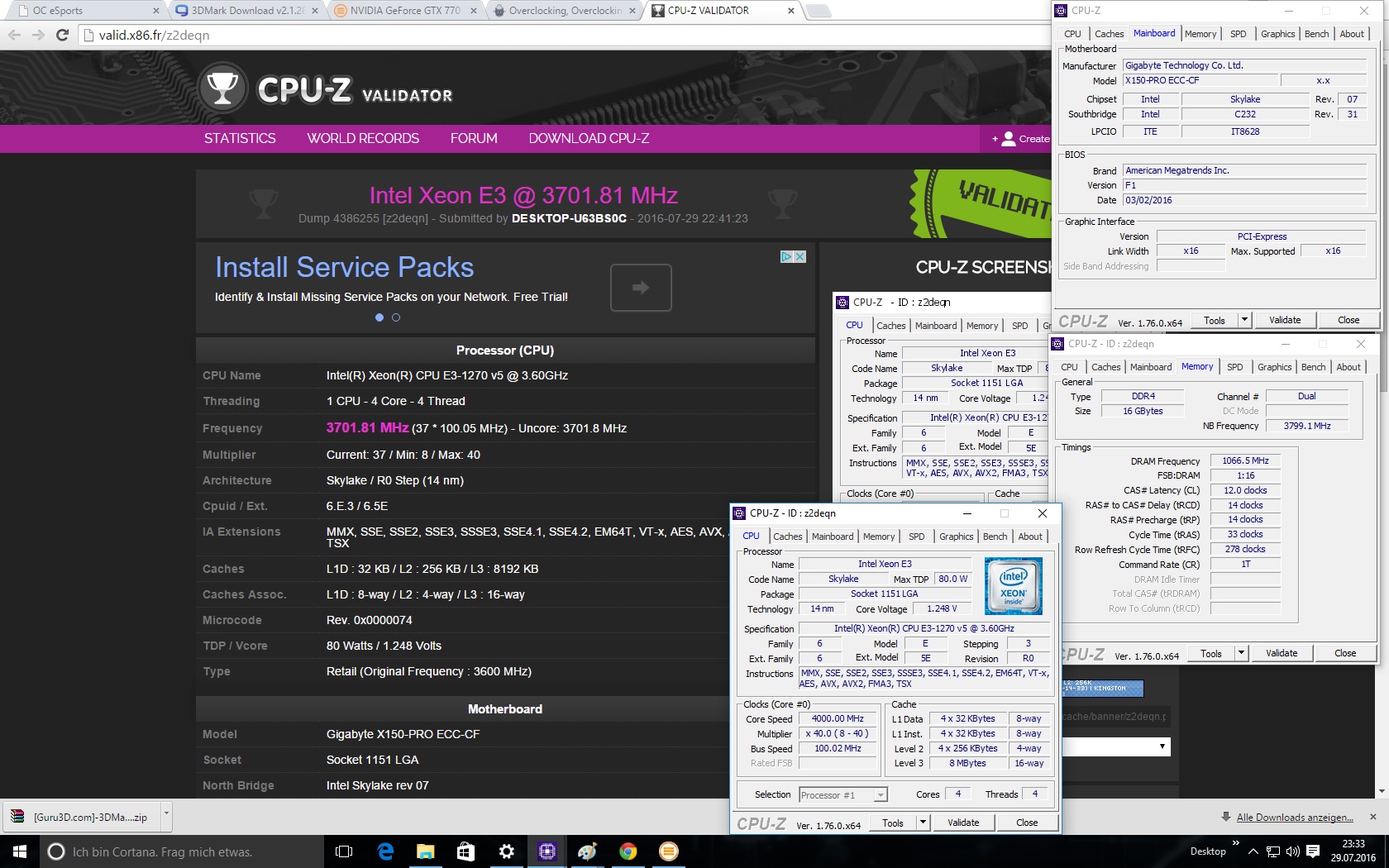Click Validate in front CPU-Z window
The height and width of the screenshot is (868, 1389).
pos(963,823)
